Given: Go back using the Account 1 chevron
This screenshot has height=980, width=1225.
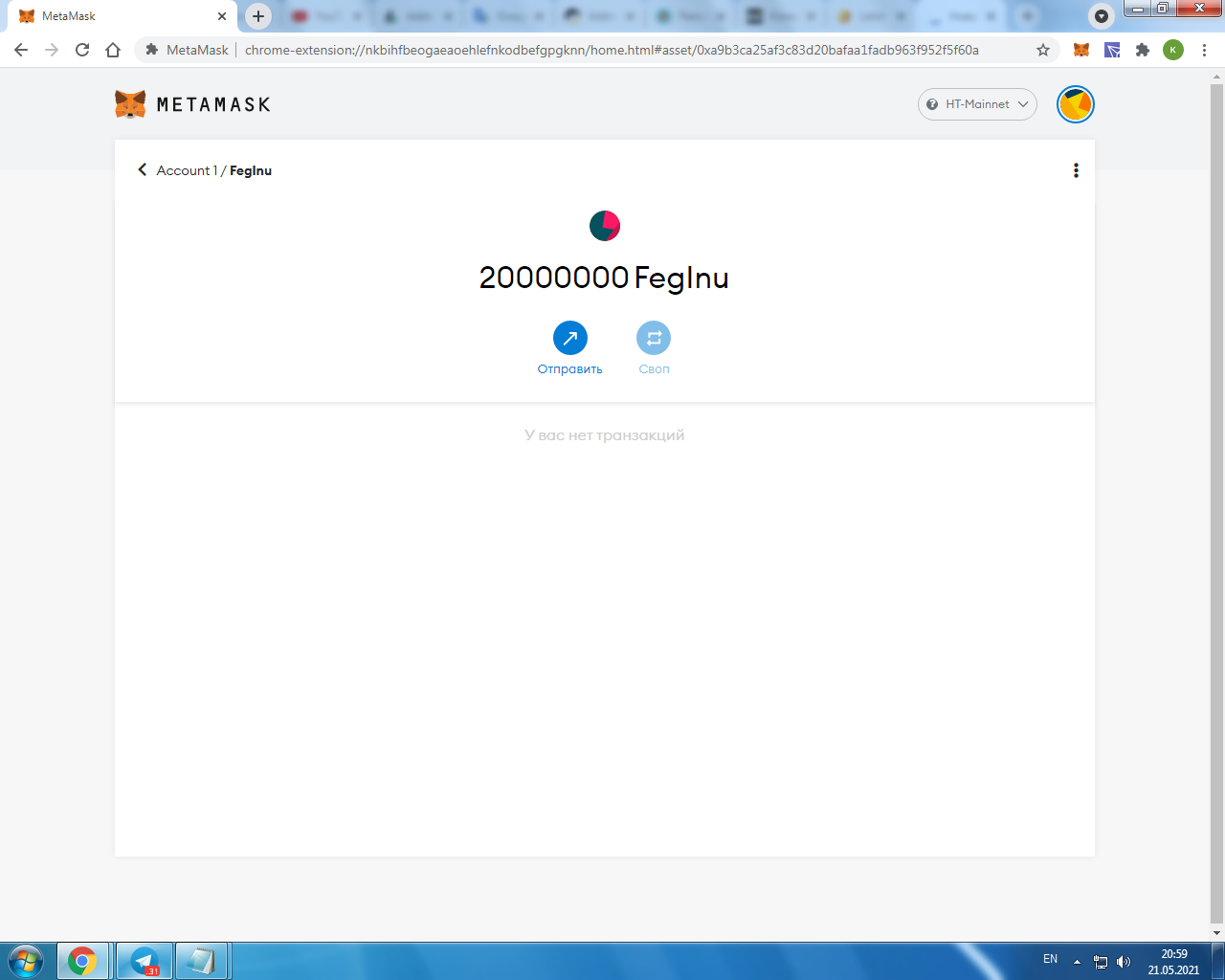Looking at the screenshot, I should (x=143, y=169).
